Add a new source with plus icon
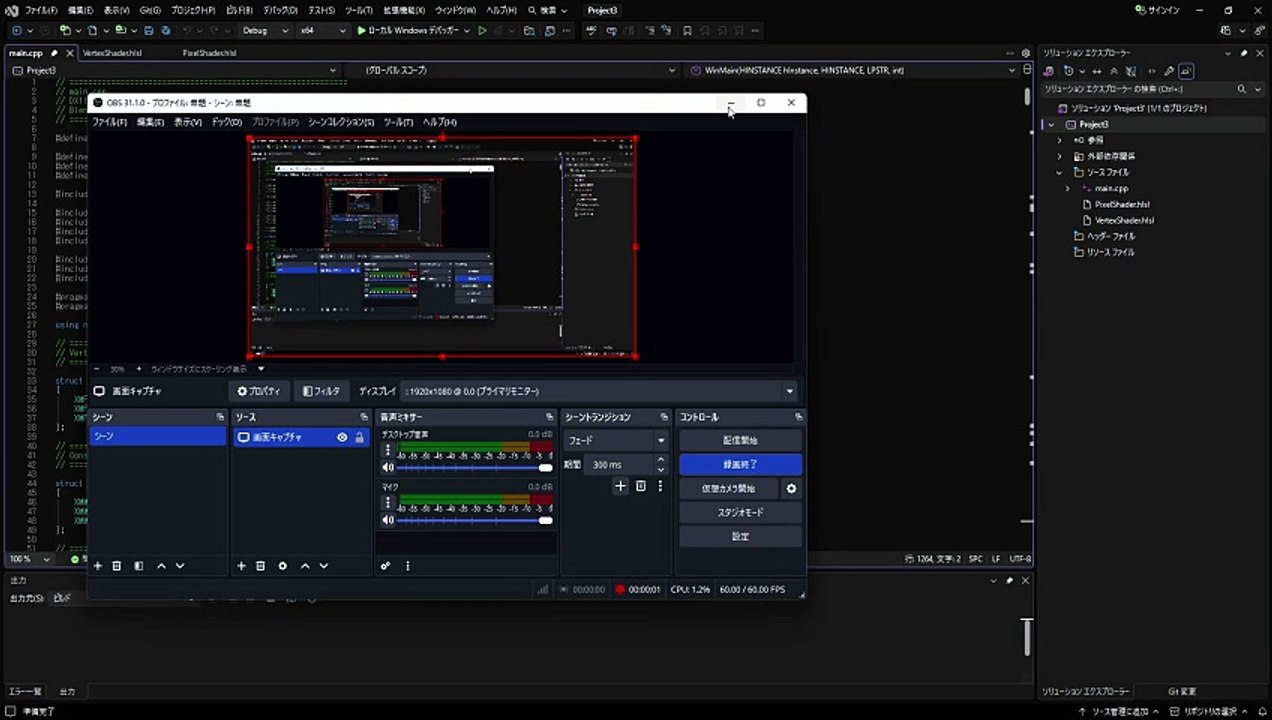The width and height of the screenshot is (1272, 720). pos(241,566)
